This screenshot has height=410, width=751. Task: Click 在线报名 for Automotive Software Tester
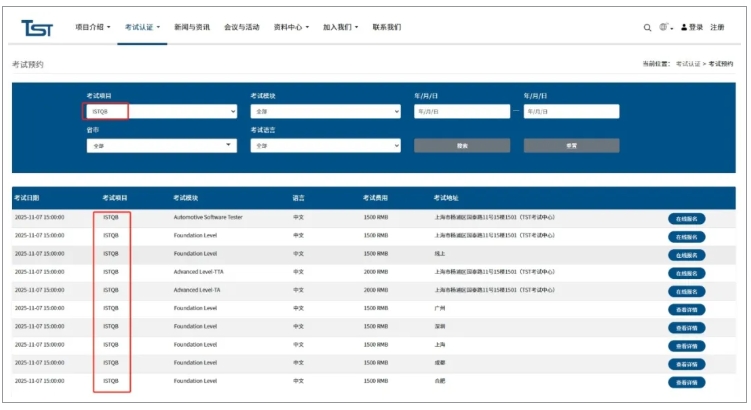pyautogui.click(x=686, y=218)
